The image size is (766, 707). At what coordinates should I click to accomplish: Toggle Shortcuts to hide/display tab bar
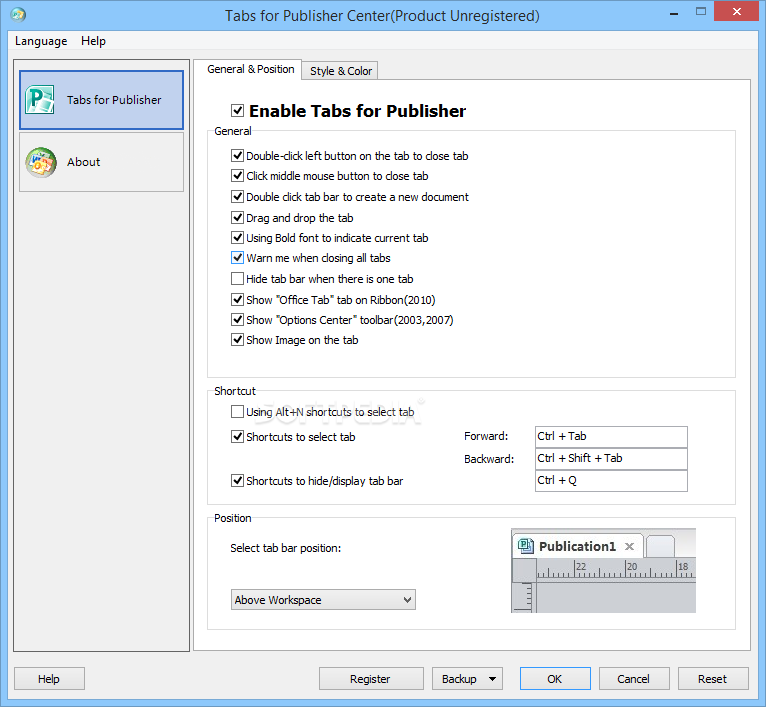[237, 481]
